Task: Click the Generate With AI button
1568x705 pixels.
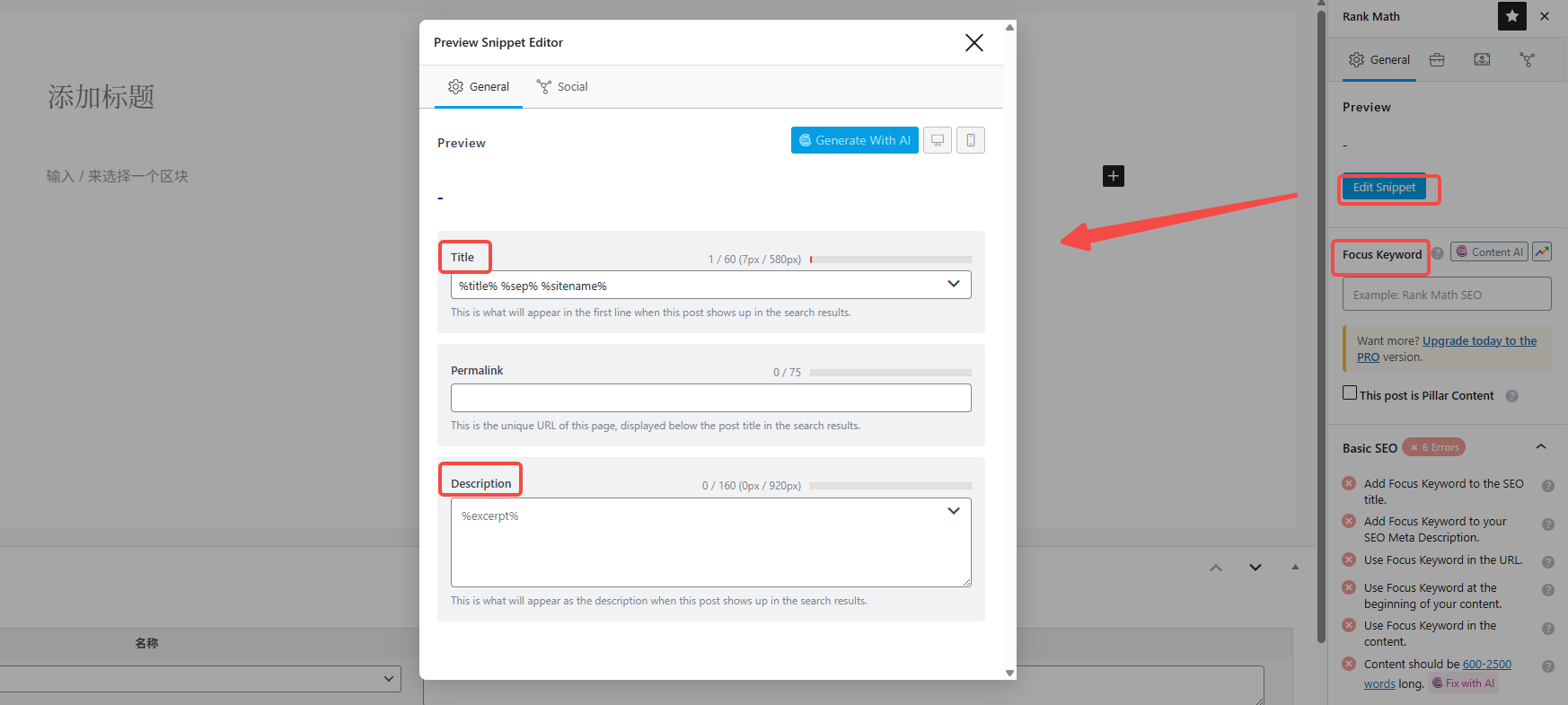Action: [854, 140]
